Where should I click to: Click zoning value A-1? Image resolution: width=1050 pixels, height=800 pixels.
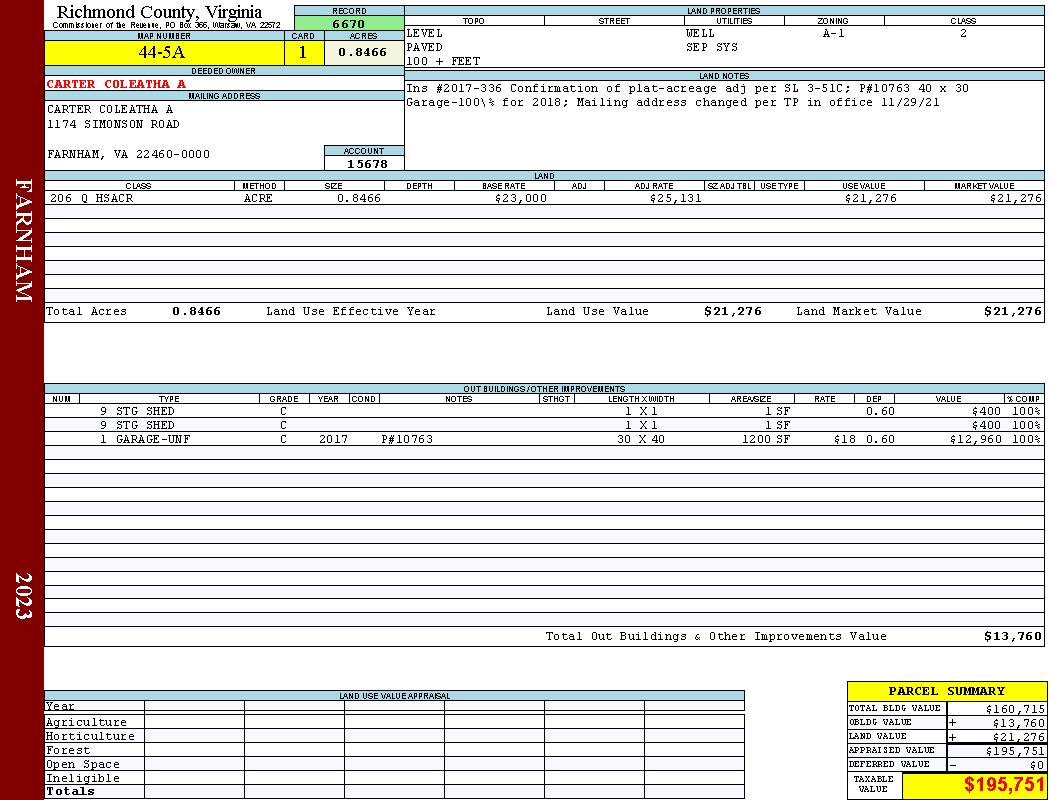pyautogui.click(x=834, y=33)
